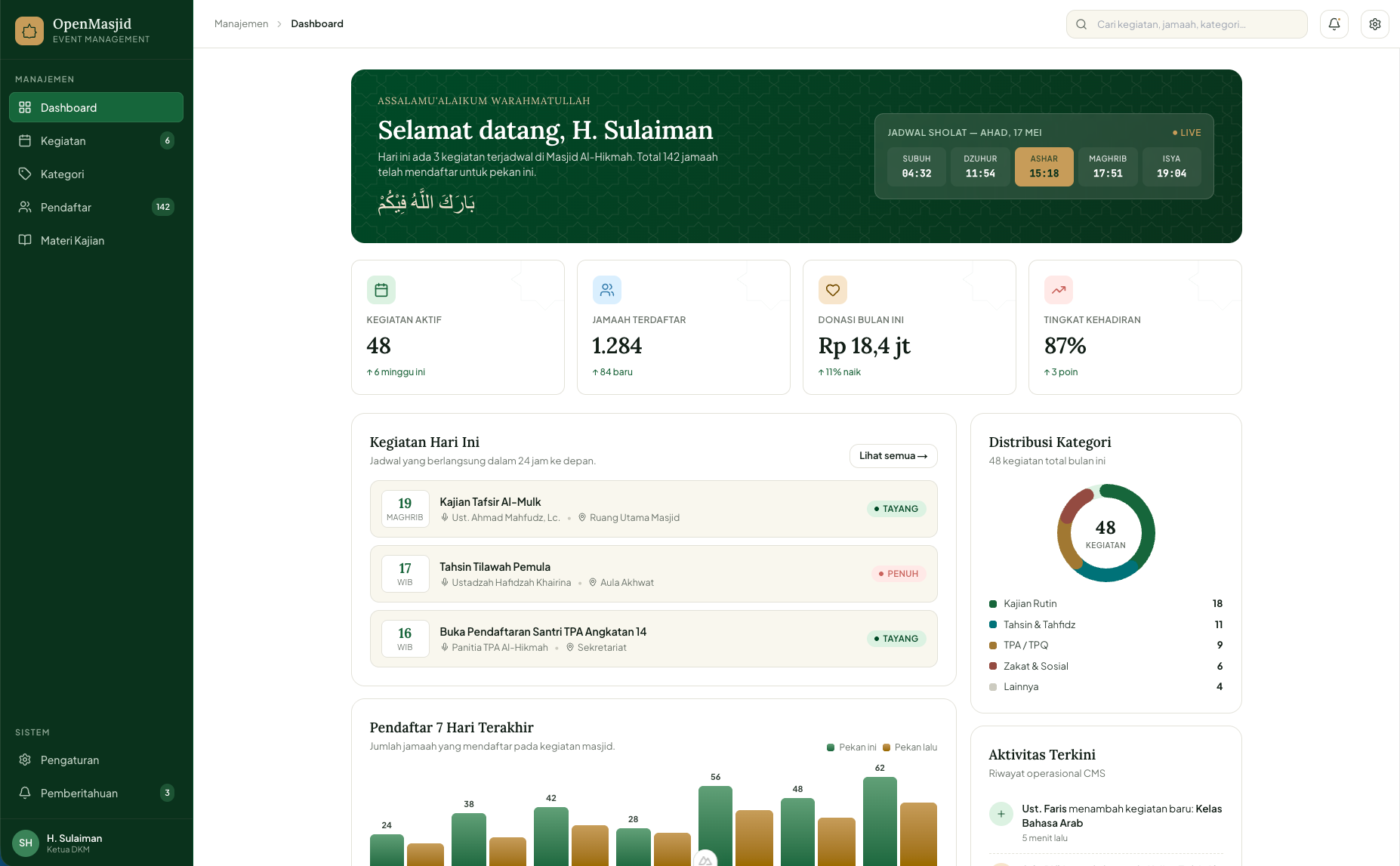This screenshot has width=1400, height=866.
Task: Click the Donasi Bulan Ini heart icon
Action: click(833, 290)
